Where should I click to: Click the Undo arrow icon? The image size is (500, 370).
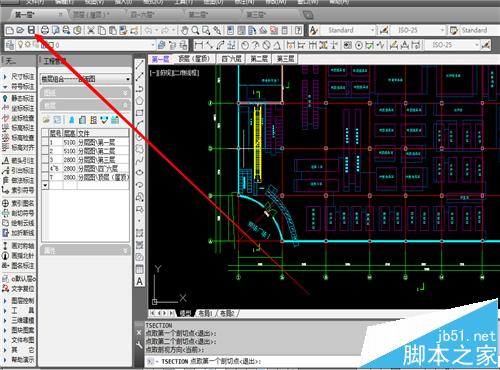point(148,30)
